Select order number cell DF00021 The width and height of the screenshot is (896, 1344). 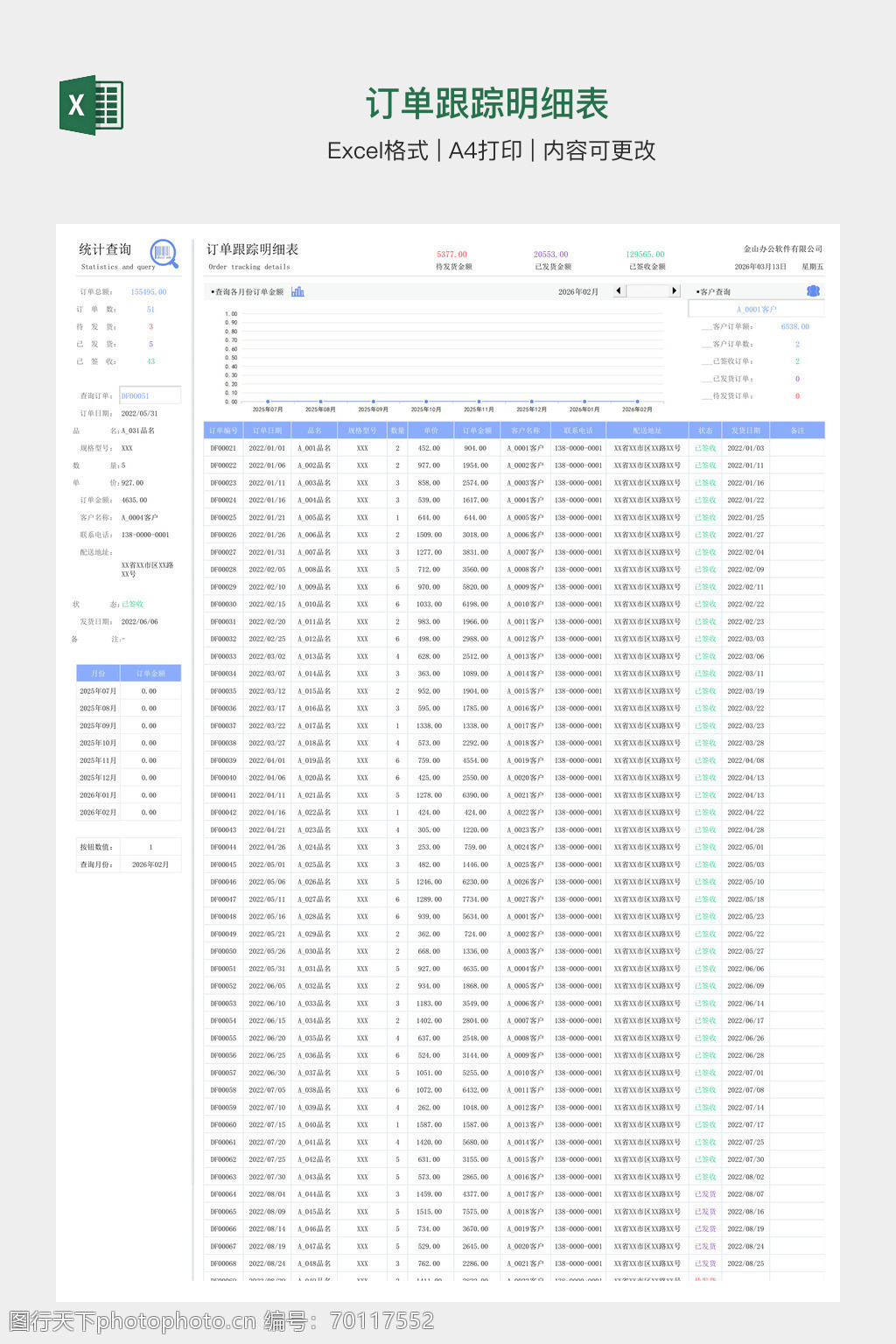point(223,448)
